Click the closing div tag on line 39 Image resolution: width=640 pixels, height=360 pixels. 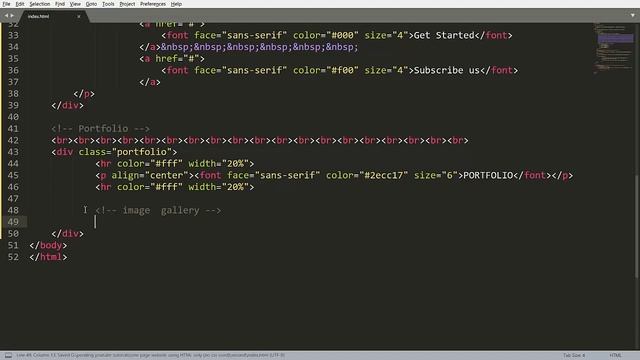pos(67,106)
